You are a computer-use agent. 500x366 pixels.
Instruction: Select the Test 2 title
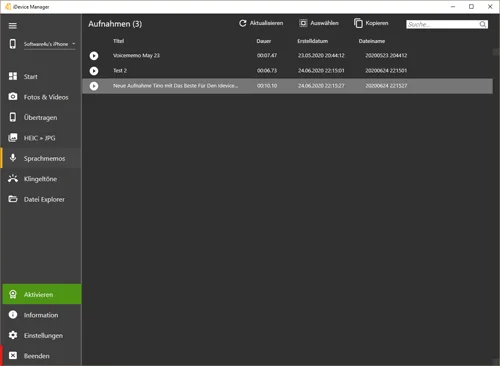coord(120,71)
